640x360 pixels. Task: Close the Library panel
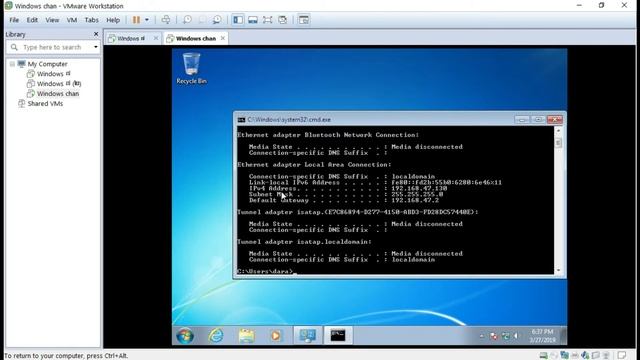[x=96, y=34]
